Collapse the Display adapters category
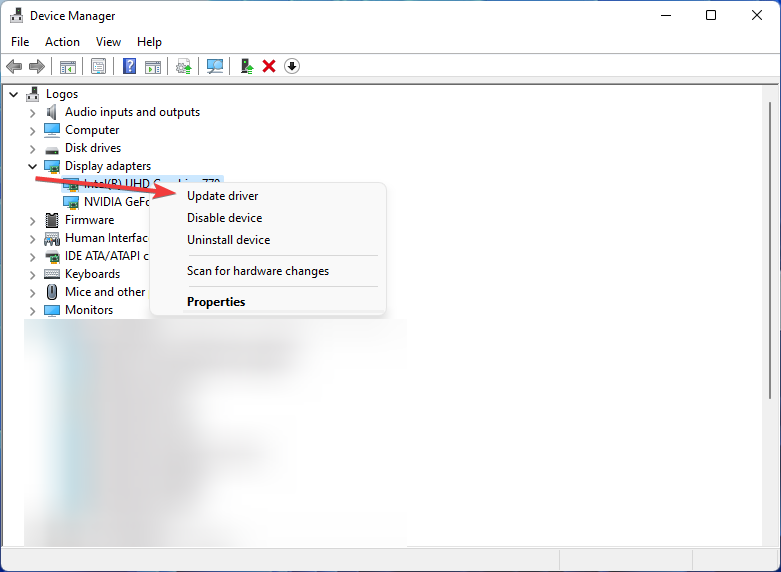The height and width of the screenshot is (572, 781). 32,166
